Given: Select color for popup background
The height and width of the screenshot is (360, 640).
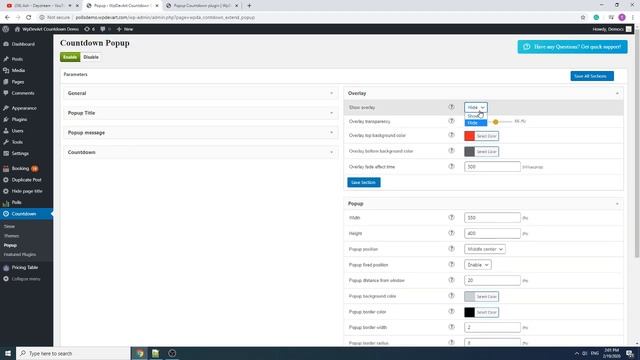Looking at the screenshot, I should [481, 296].
